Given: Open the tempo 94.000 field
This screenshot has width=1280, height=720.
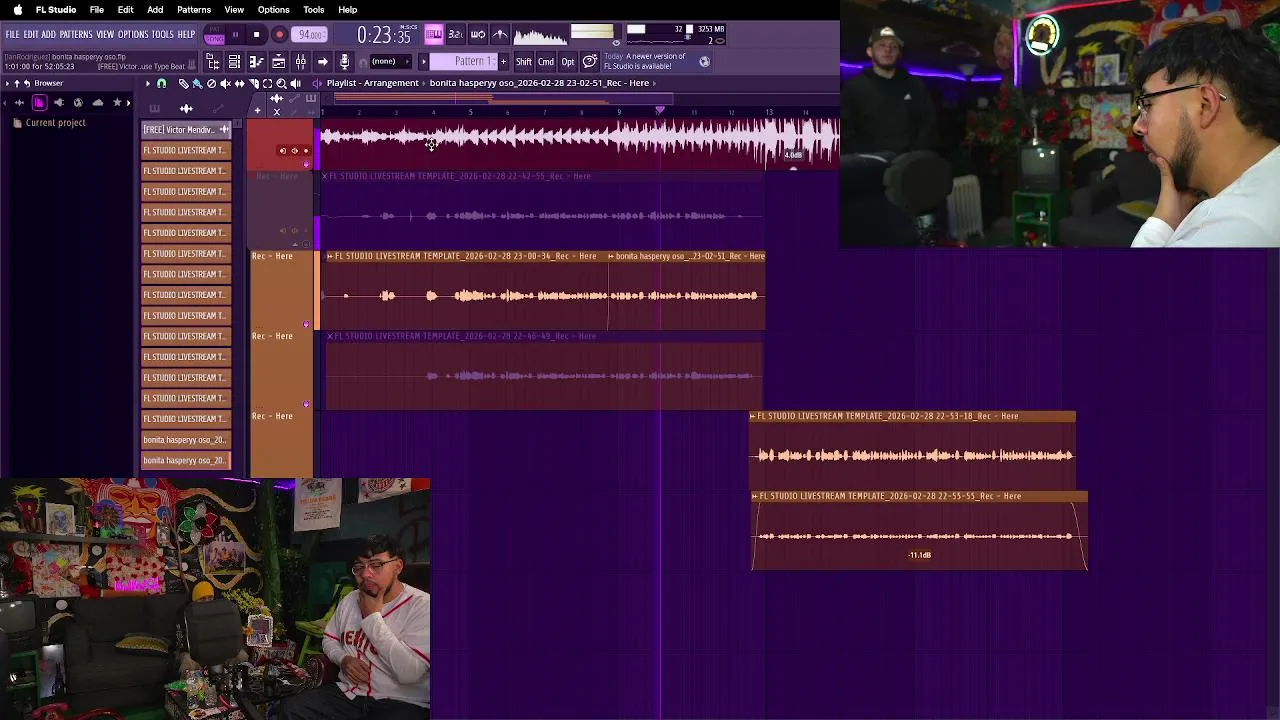Looking at the screenshot, I should point(310,35).
